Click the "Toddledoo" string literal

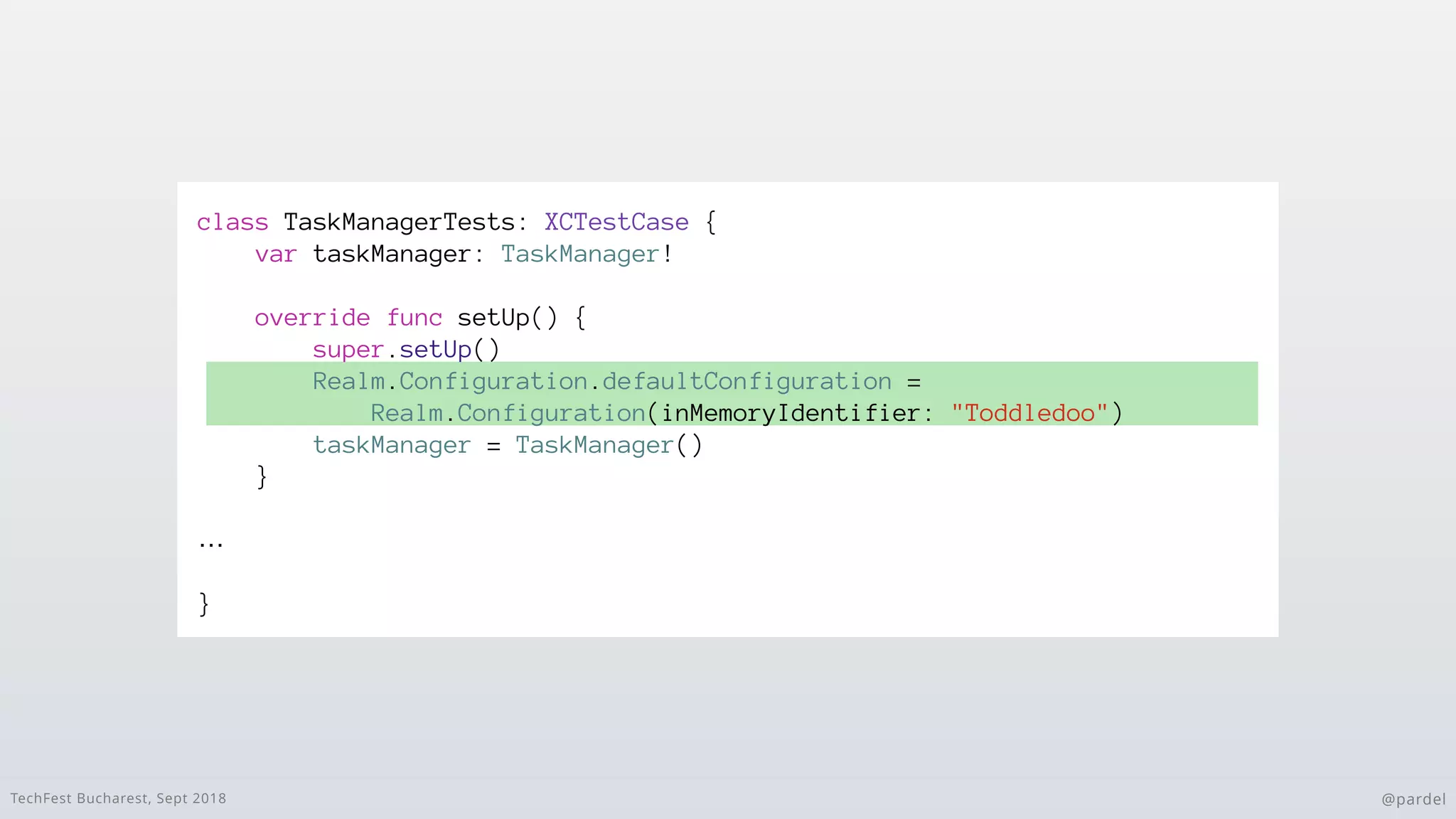[1029, 413]
